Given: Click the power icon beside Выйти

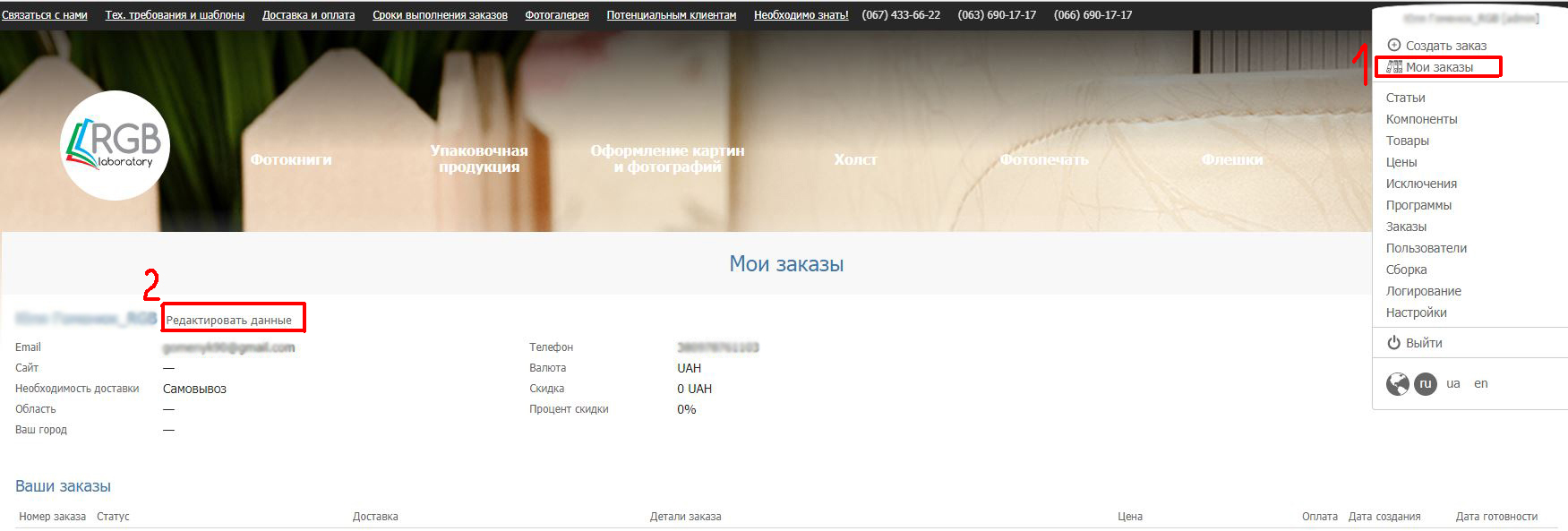Looking at the screenshot, I should [1393, 343].
